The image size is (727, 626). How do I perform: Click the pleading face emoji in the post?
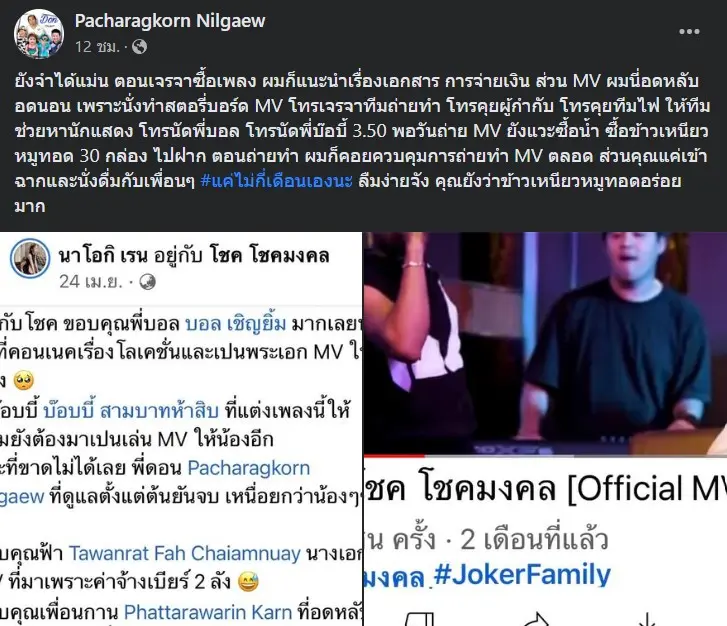point(24,381)
